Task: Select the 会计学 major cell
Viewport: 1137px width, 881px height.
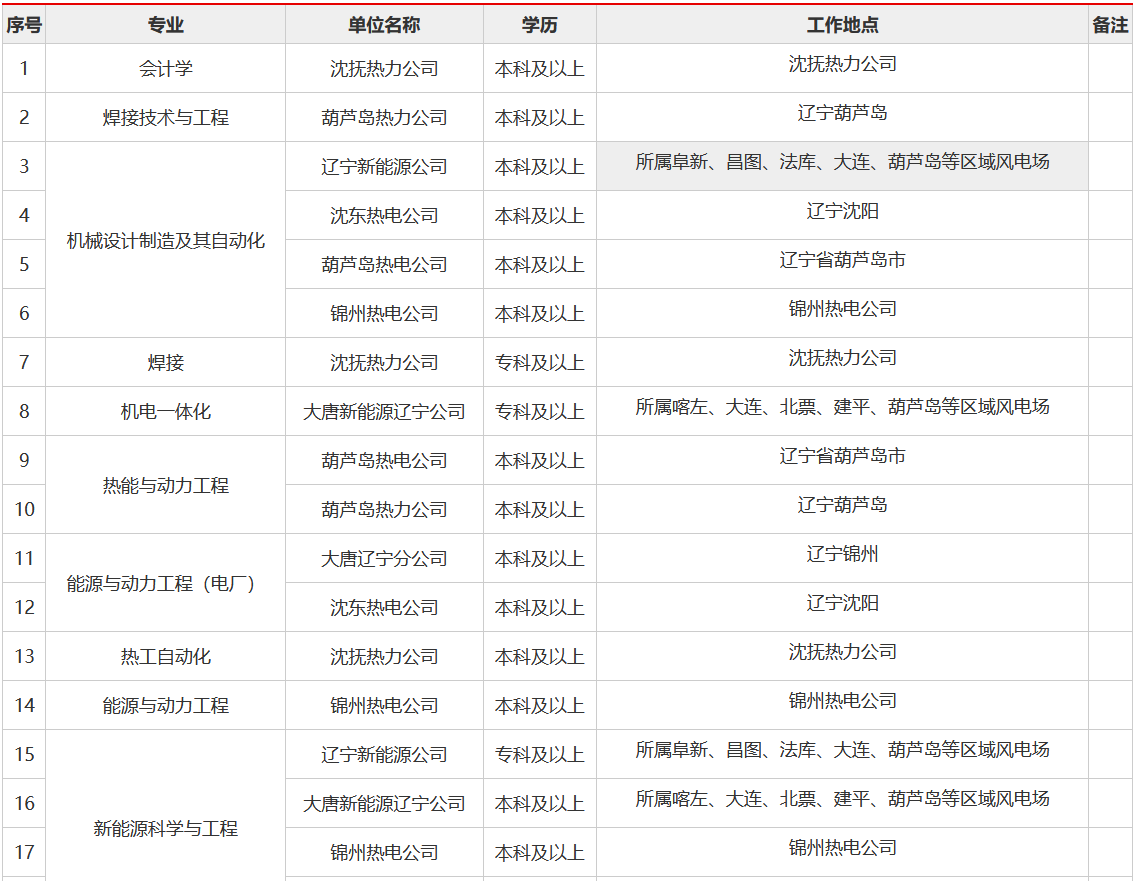Action: [165, 69]
